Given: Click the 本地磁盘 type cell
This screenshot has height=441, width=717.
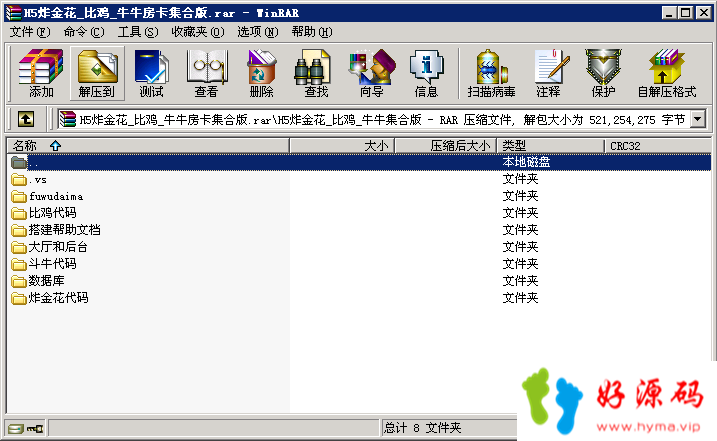Looking at the screenshot, I should [x=526, y=162].
